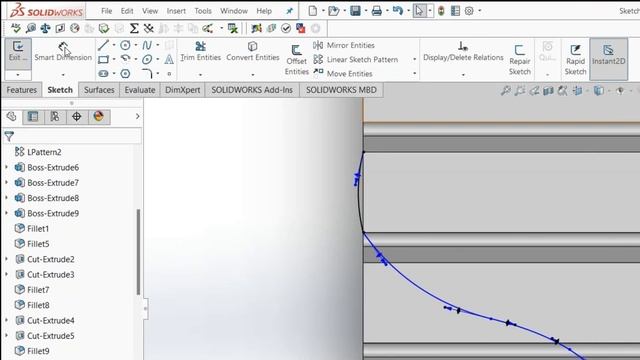The width and height of the screenshot is (640, 360).
Task: Click Move Entities
Action: pyautogui.click(x=343, y=73)
